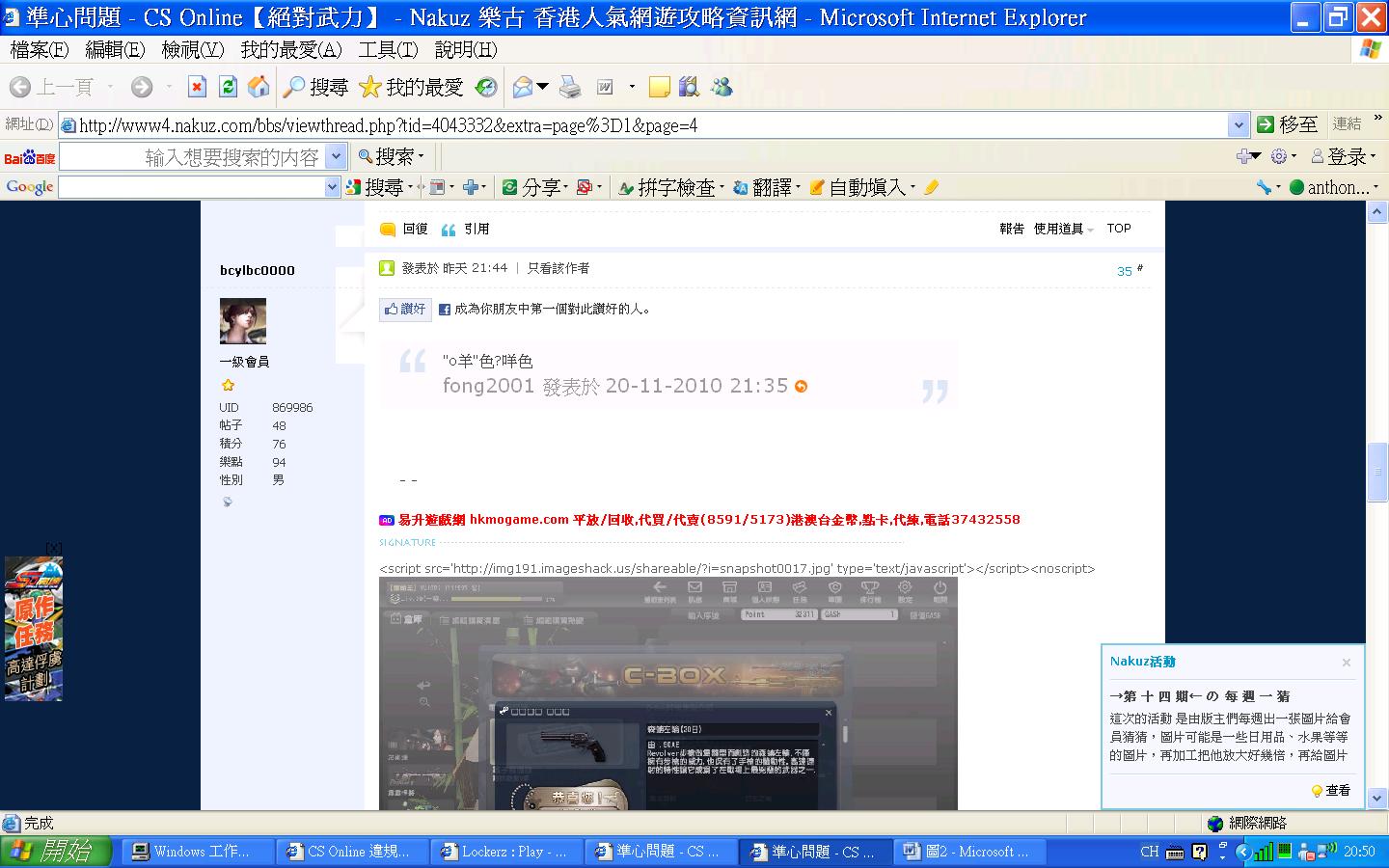This screenshot has height=868, width=1389.
Task: Switch to Lockerz : Play taskbar window
Action: (504, 852)
